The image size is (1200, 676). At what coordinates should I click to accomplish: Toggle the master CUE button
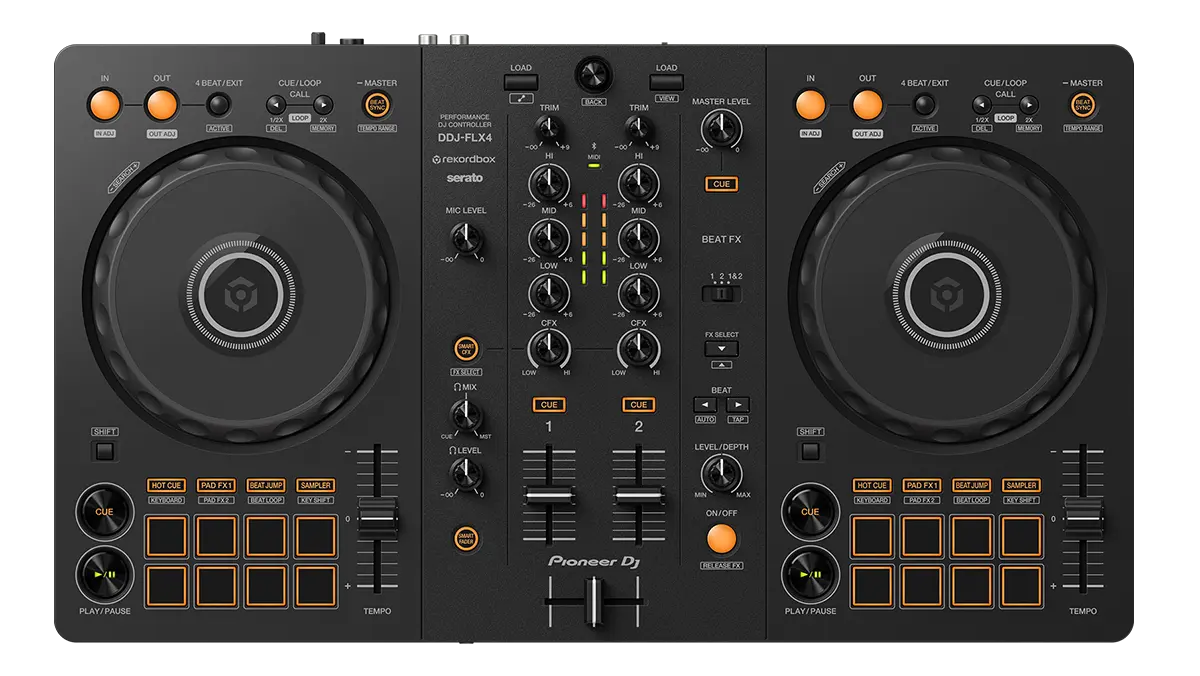720,184
